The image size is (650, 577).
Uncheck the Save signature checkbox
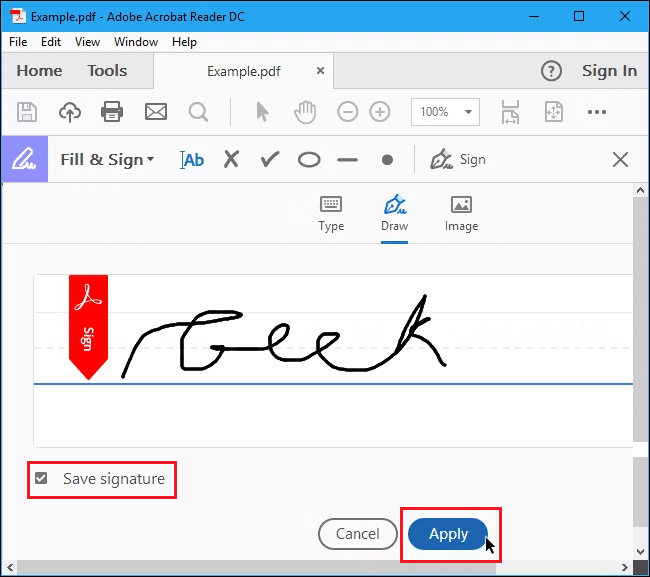point(41,479)
